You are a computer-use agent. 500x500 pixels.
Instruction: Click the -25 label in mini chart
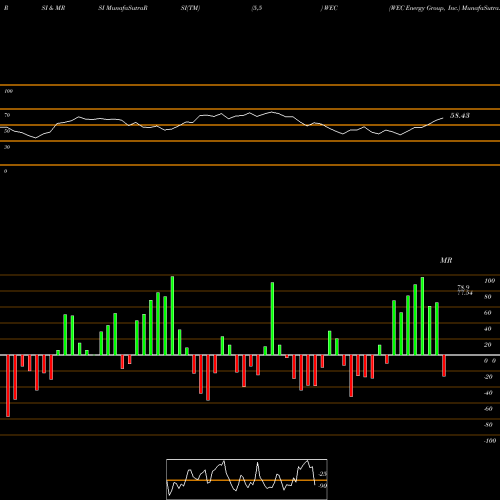tap(323, 474)
